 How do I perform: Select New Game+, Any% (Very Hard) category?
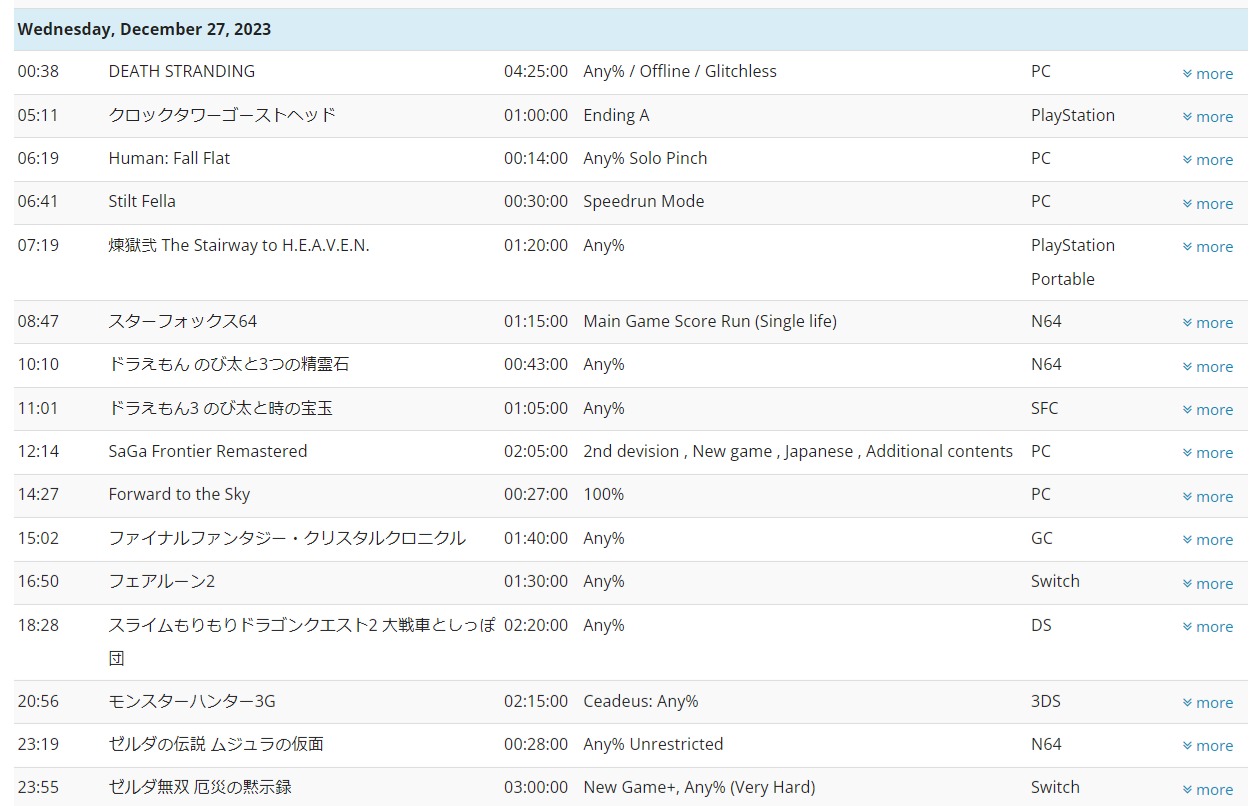pos(699,787)
